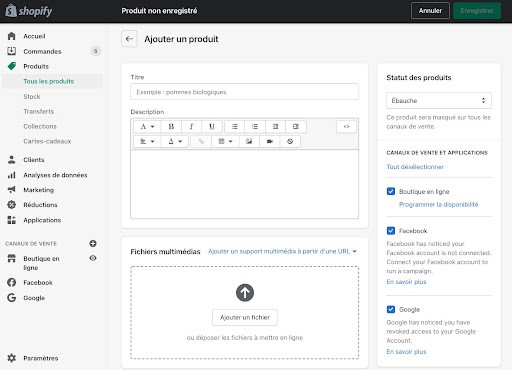Click the Marketing megaphone icon
Viewport: 512px width, 370px height.
tap(12, 190)
